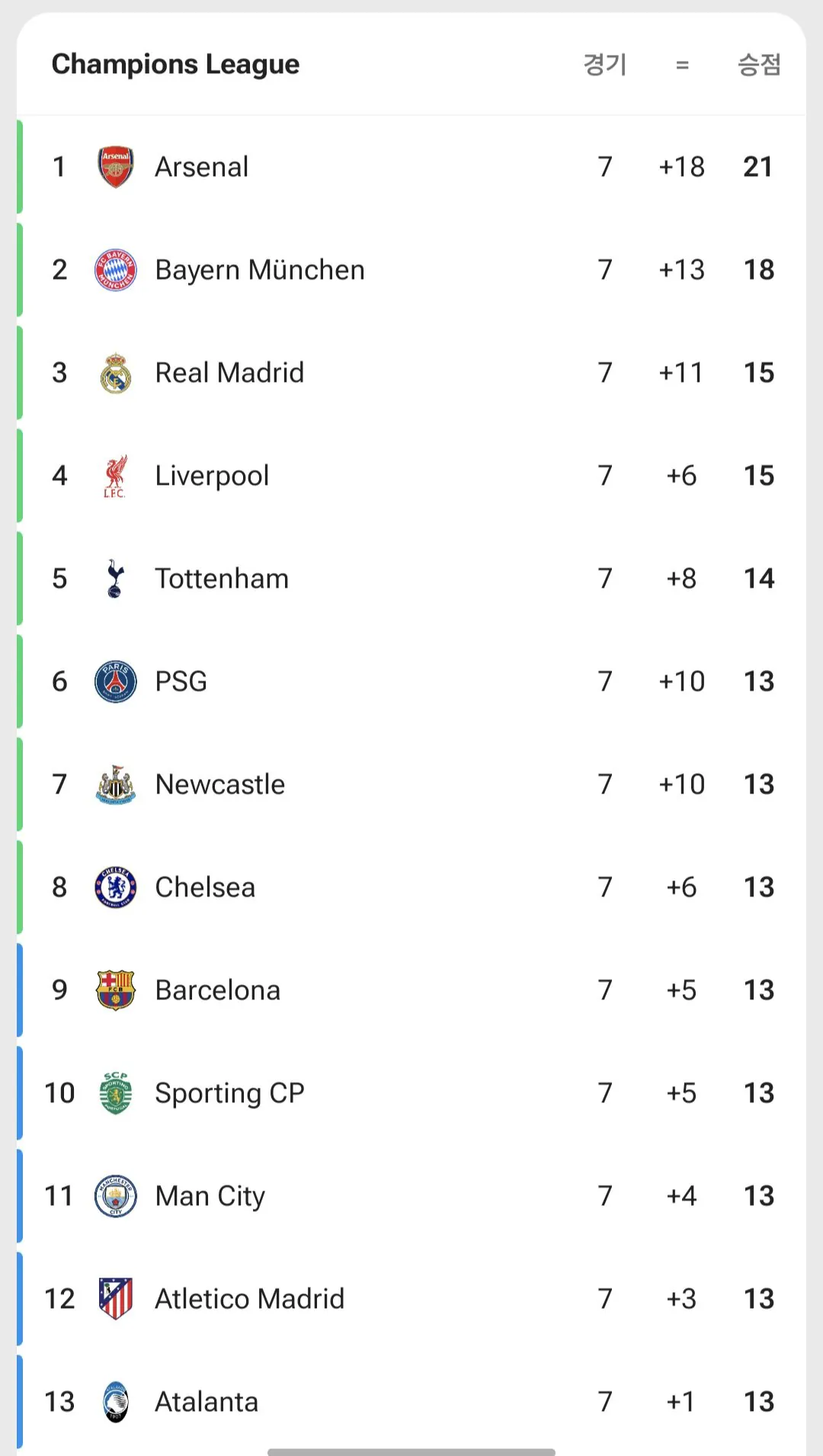Open the Champions League title header
This screenshot has width=823, height=1456.
click(175, 65)
